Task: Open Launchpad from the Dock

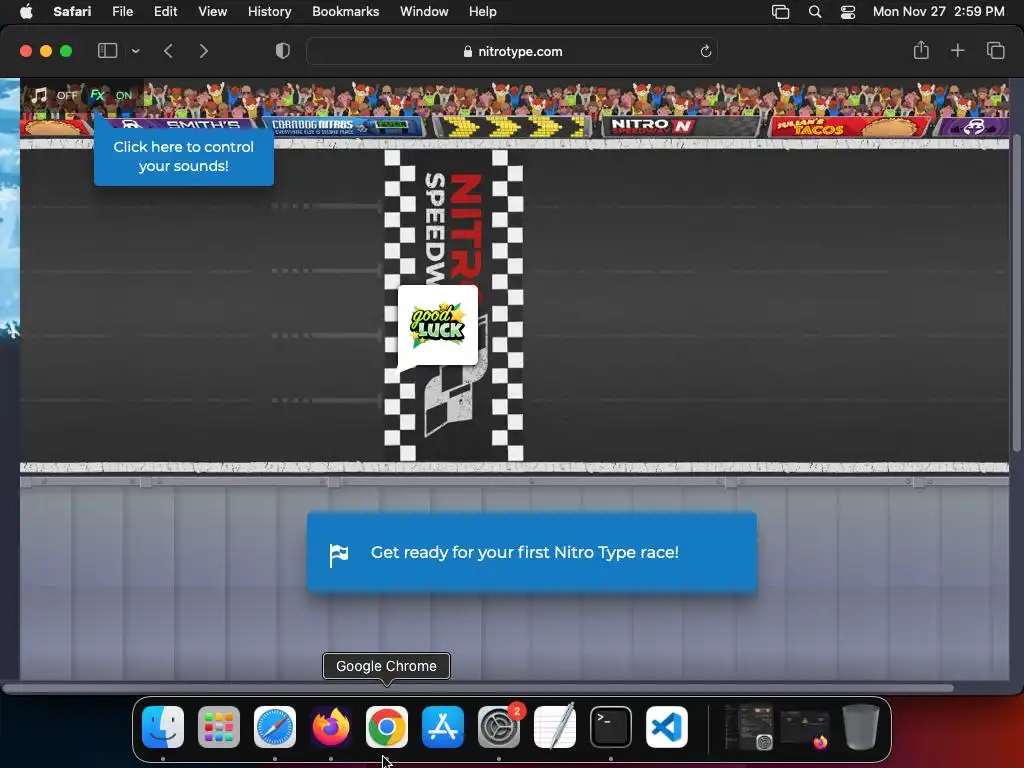Action: (219, 727)
